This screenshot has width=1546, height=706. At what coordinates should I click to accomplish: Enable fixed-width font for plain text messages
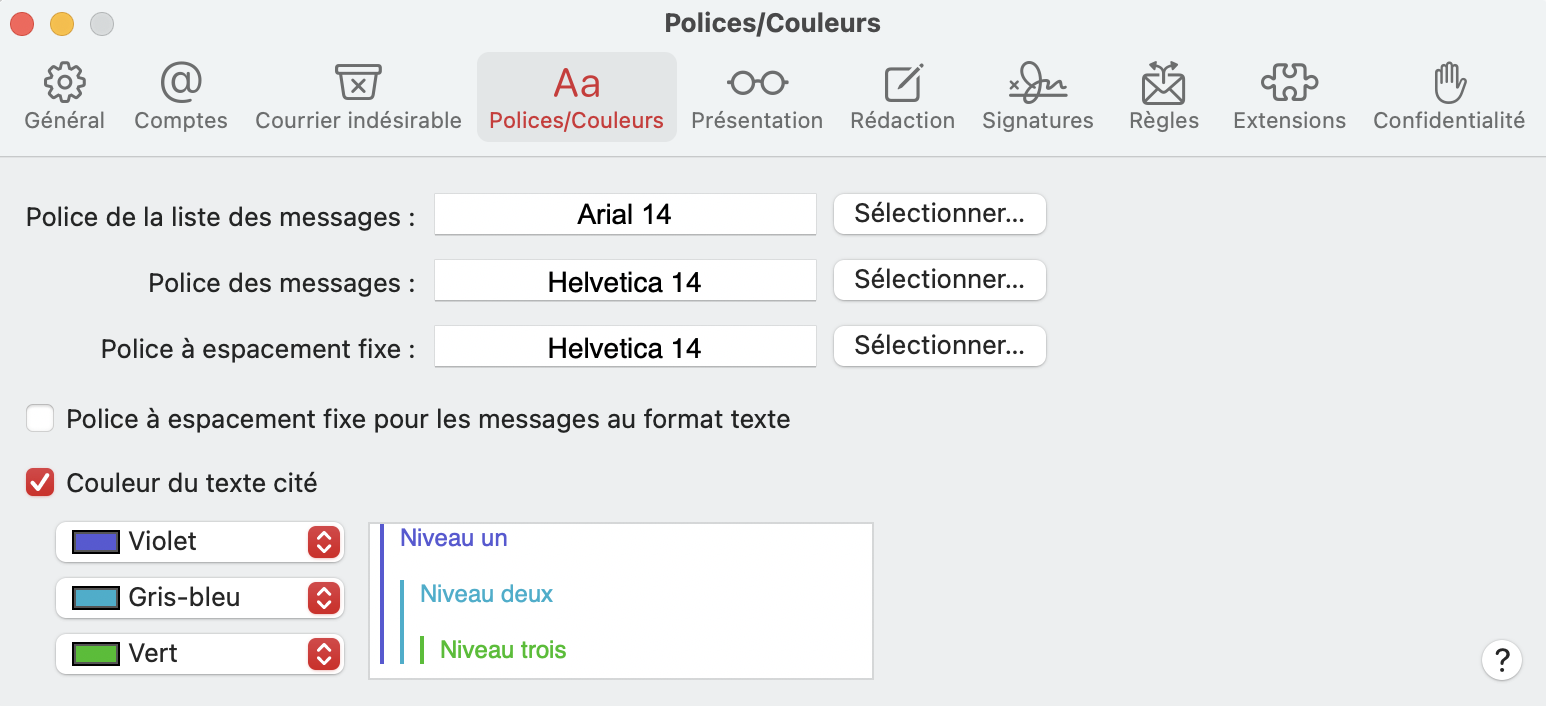(x=40, y=418)
